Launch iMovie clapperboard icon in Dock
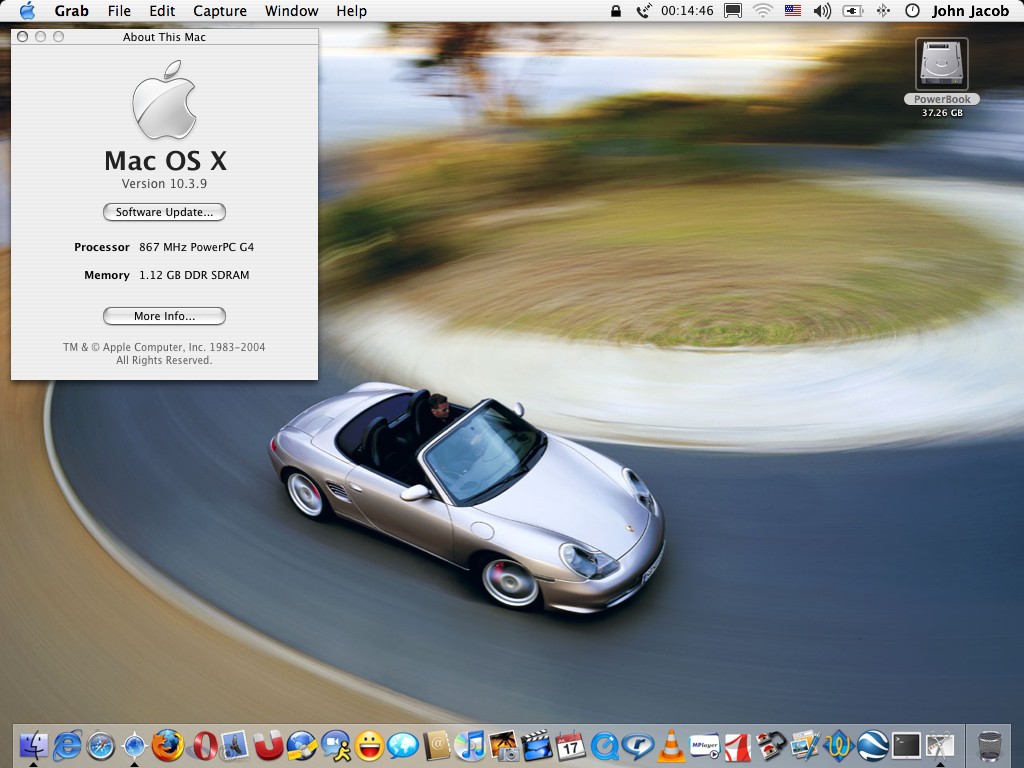 (x=537, y=745)
